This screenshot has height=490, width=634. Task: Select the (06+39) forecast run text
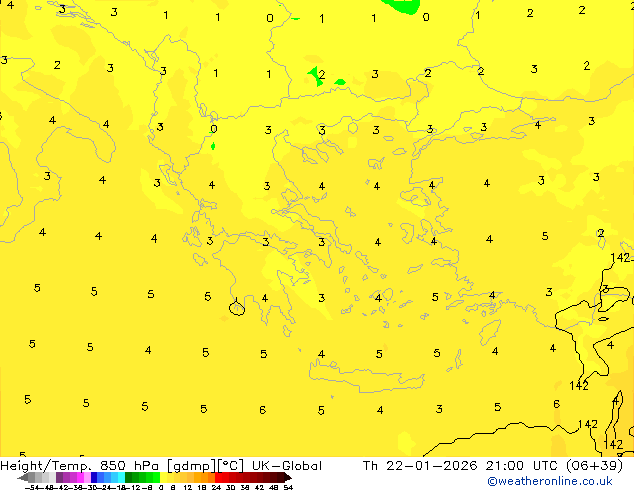click(x=594, y=466)
